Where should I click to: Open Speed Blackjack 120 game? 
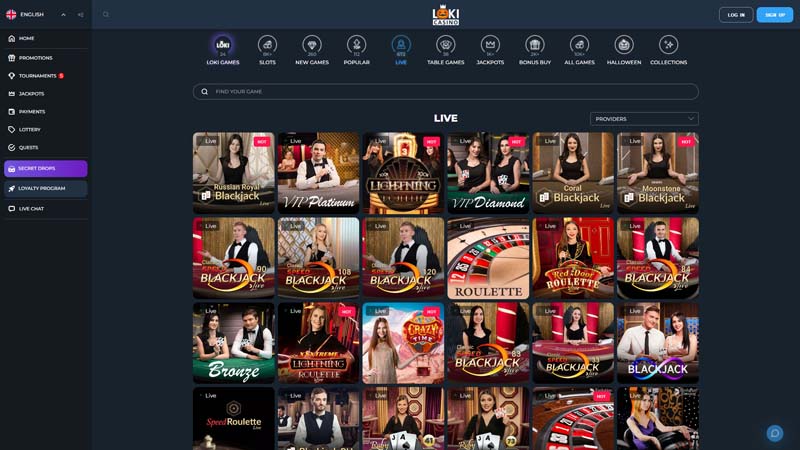[x=403, y=258]
